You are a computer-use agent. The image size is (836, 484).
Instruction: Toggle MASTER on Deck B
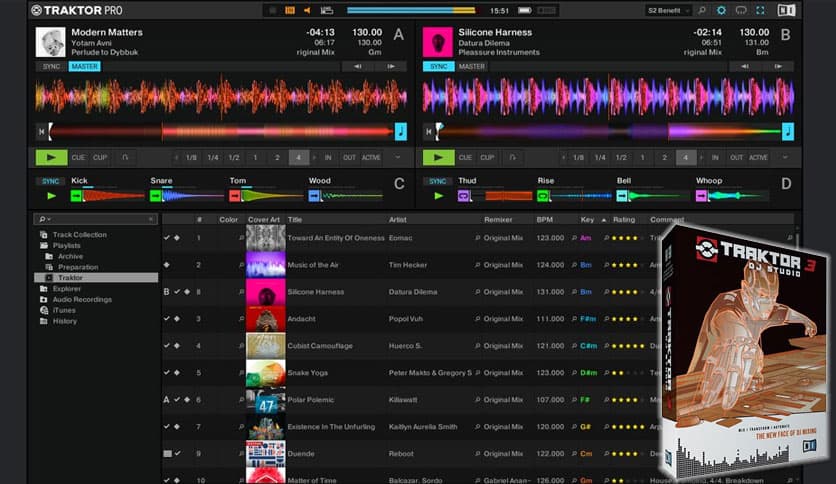[x=472, y=67]
